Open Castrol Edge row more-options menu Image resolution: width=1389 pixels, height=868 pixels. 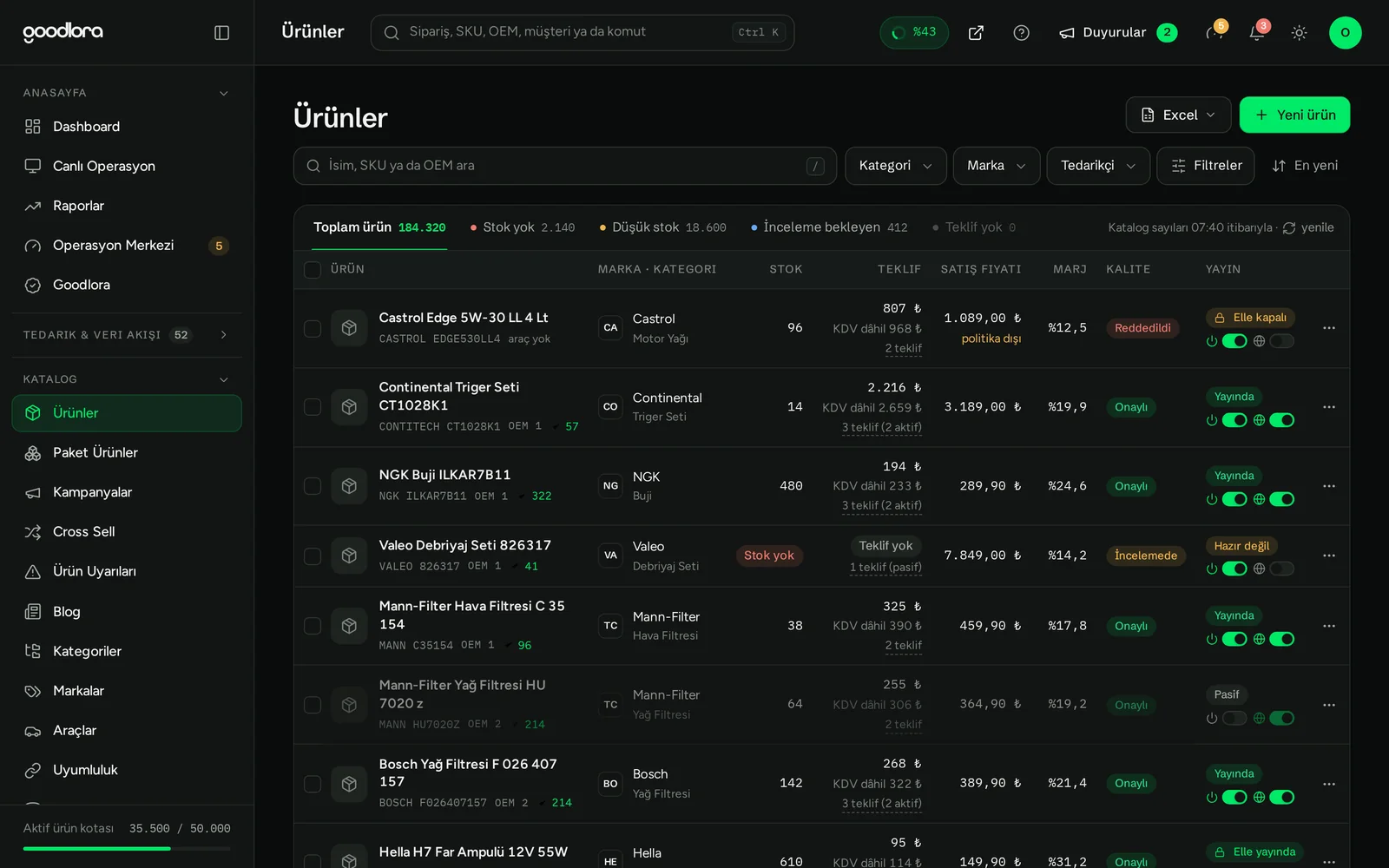(x=1328, y=328)
